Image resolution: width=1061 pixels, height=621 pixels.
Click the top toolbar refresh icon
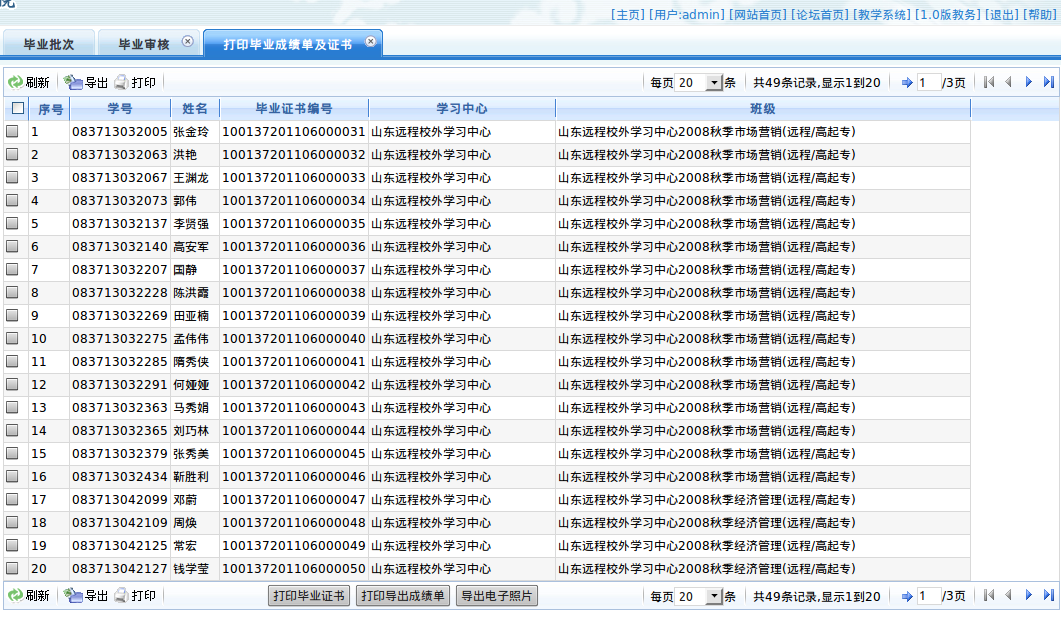tap(15, 83)
